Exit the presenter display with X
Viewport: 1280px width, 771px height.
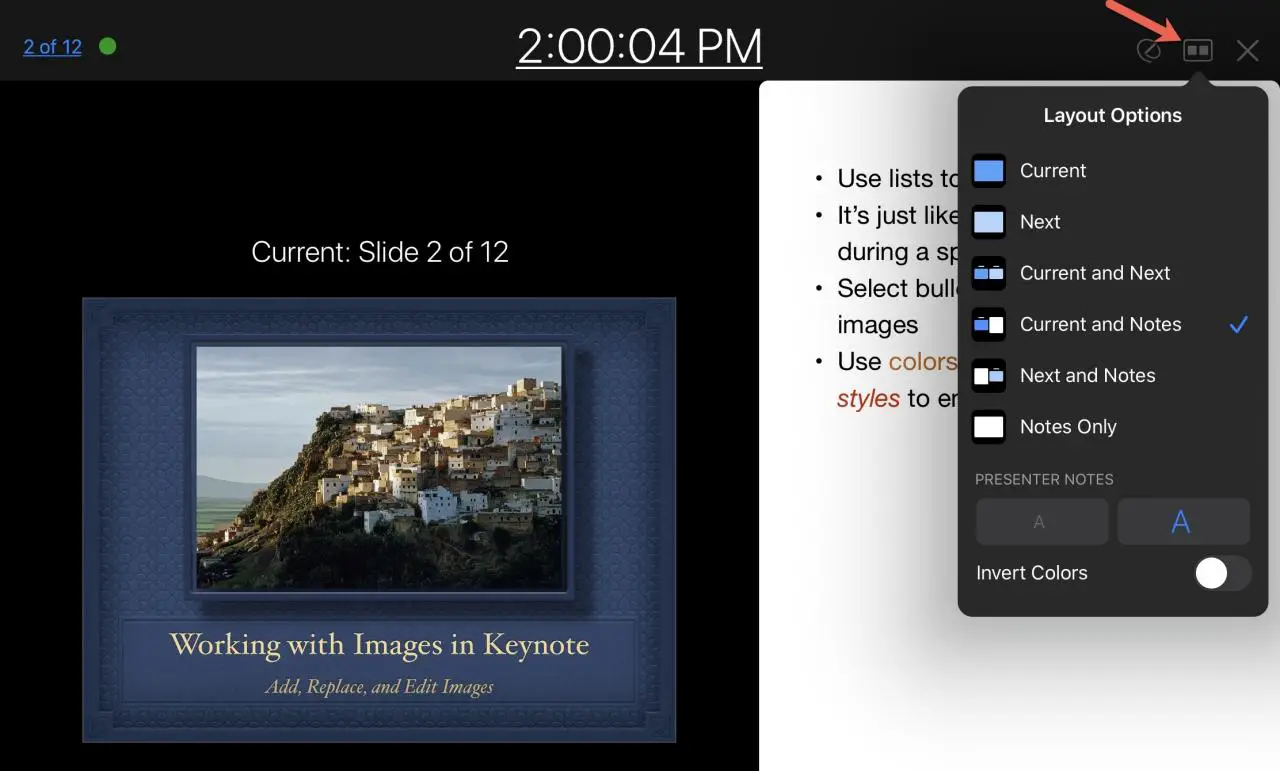click(x=1246, y=50)
